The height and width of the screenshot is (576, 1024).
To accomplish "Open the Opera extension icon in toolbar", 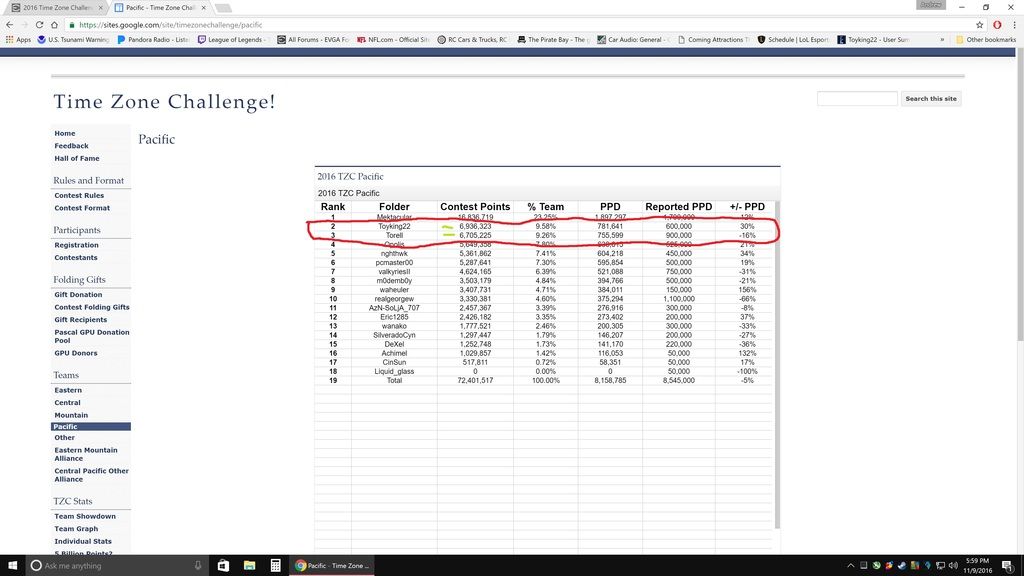I will point(997,24).
